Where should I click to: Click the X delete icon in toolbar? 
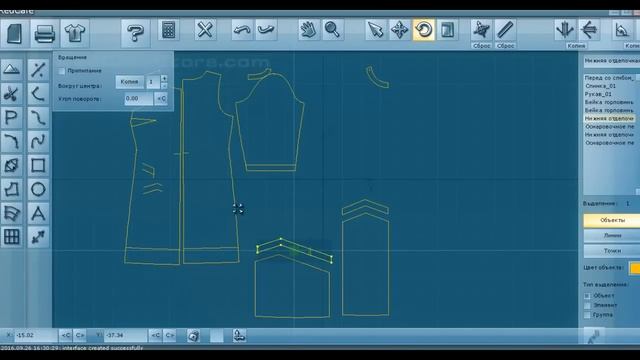pos(205,30)
